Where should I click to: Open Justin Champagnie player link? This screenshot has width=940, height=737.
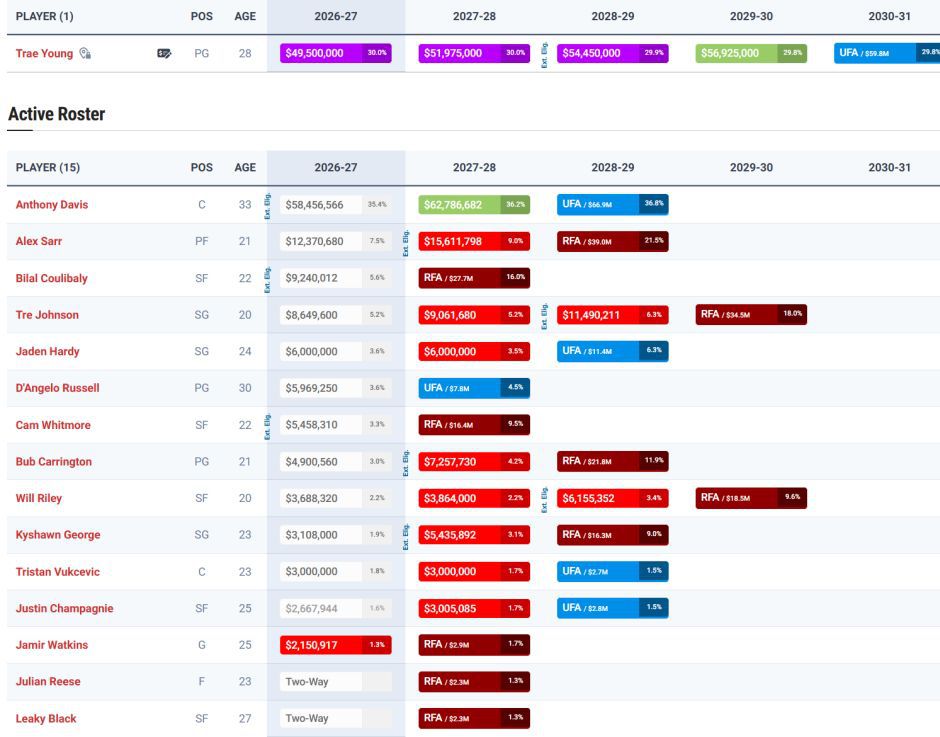click(x=64, y=609)
